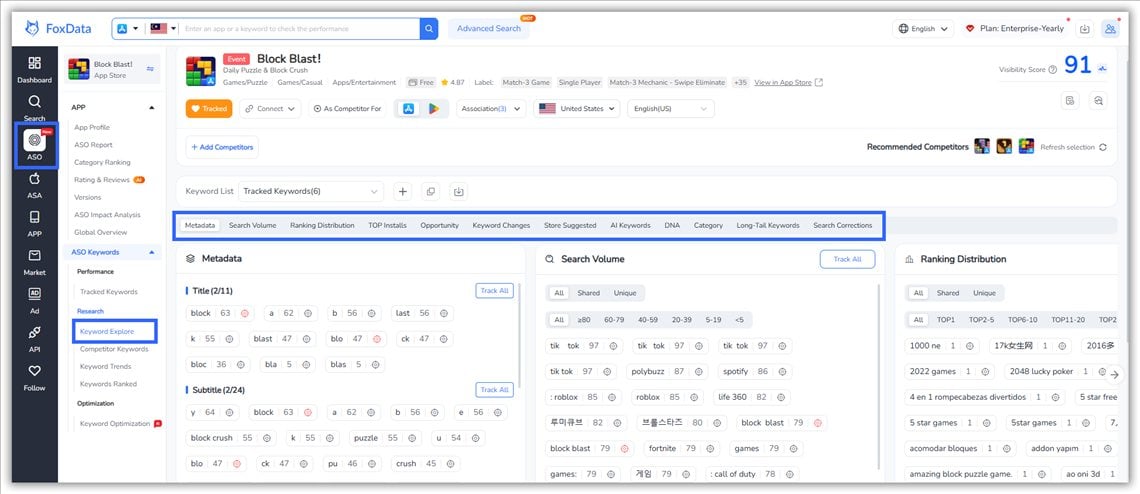1140x494 pixels.
Task: Switch to the AI Keywords tab
Action: tap(630, 226)
